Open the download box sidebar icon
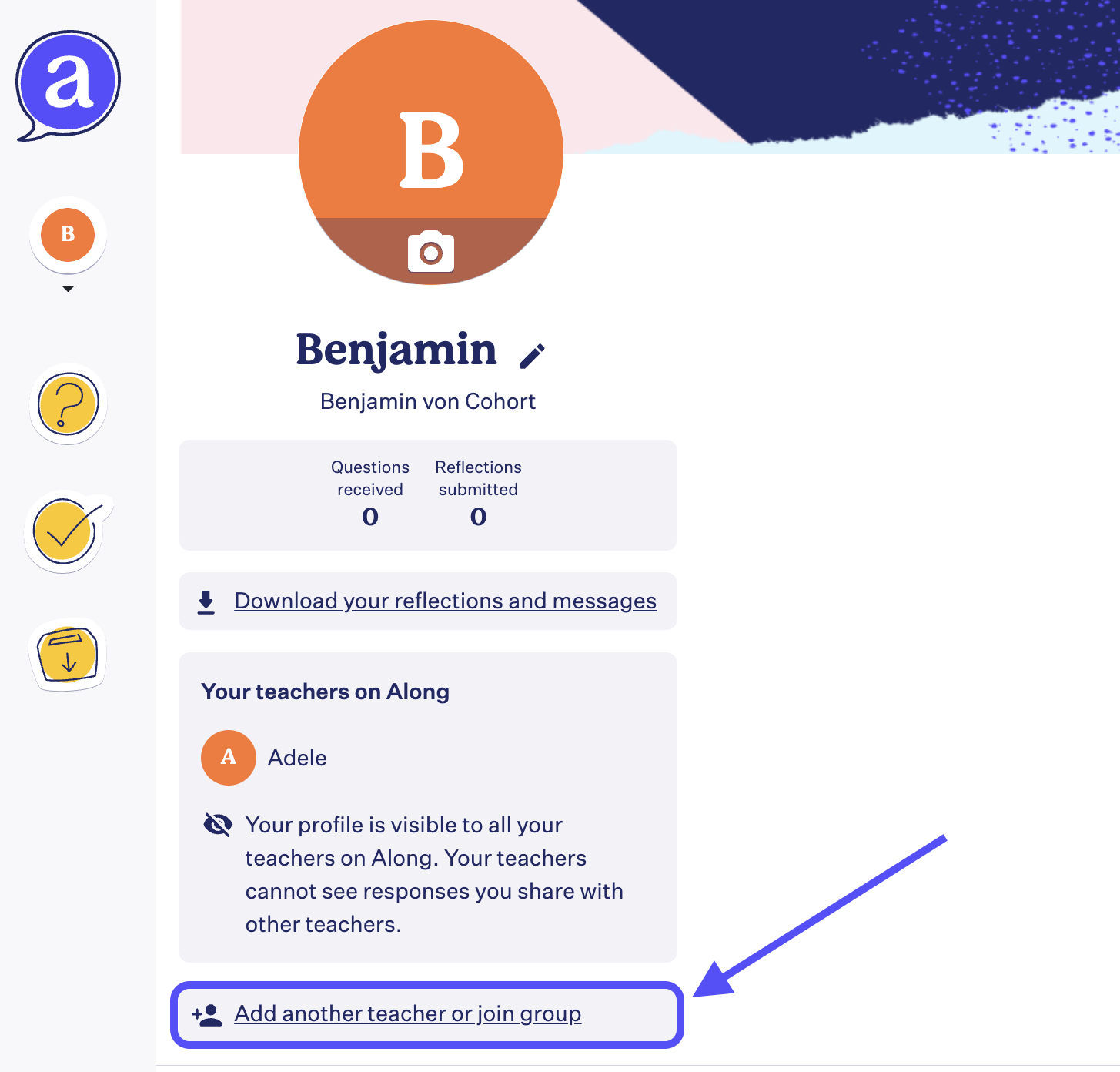This screenshot has width=1120, height=1072. point(68,655)
